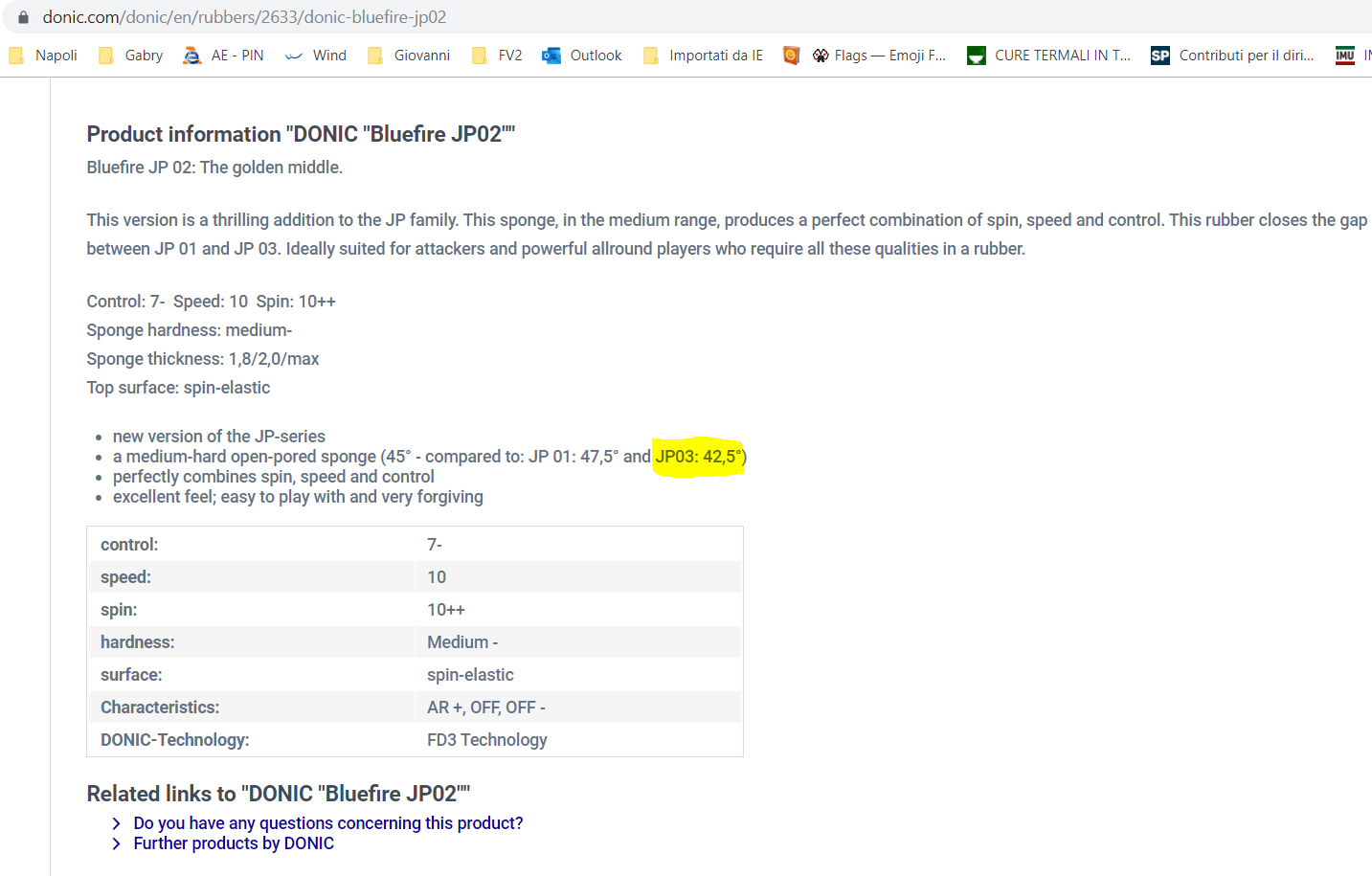Open the IMU bookmark icon
The image size is (1372, 876).
[1345, 56]
